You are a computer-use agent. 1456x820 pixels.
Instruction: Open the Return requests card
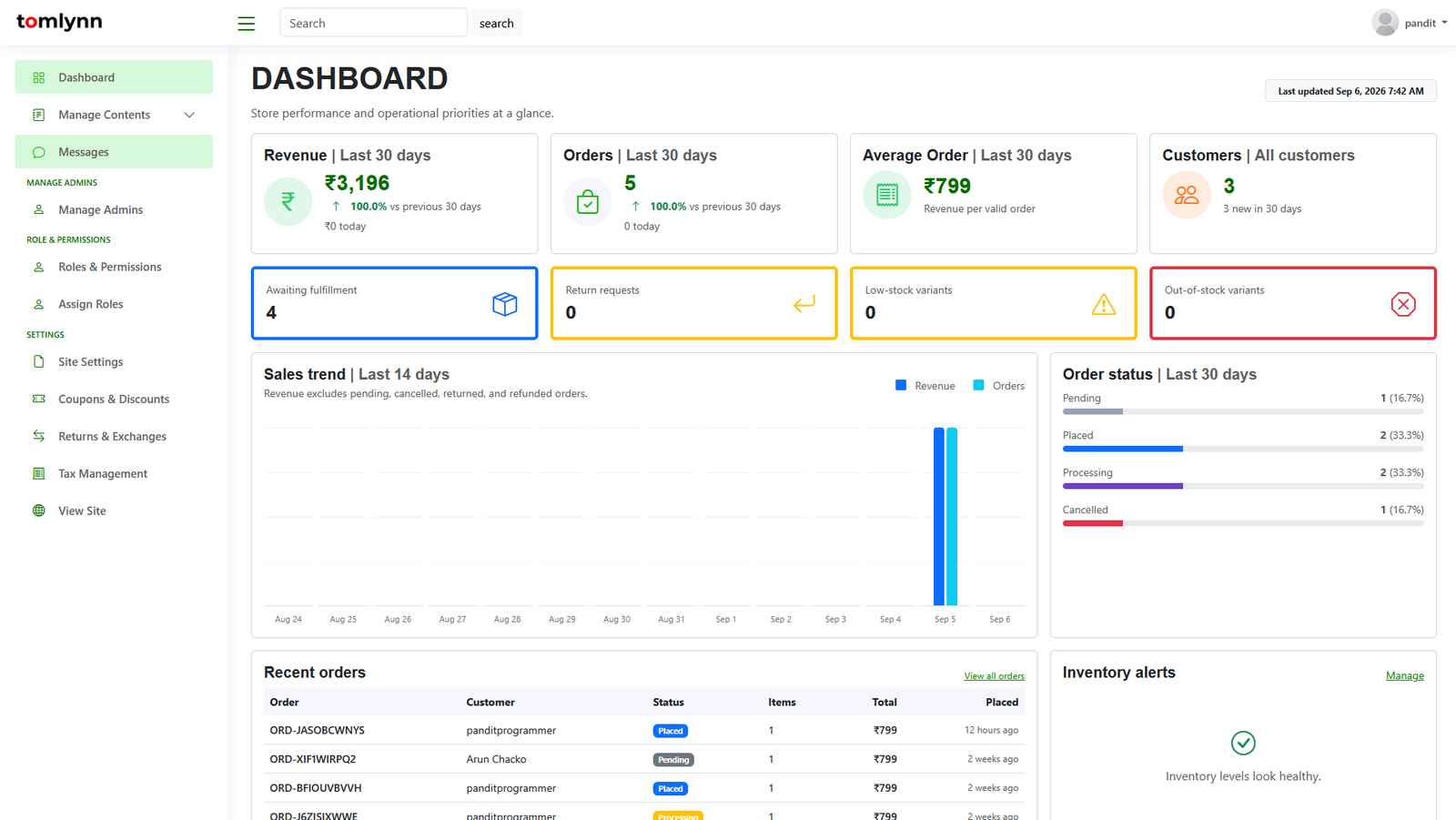tap(693, 303)
